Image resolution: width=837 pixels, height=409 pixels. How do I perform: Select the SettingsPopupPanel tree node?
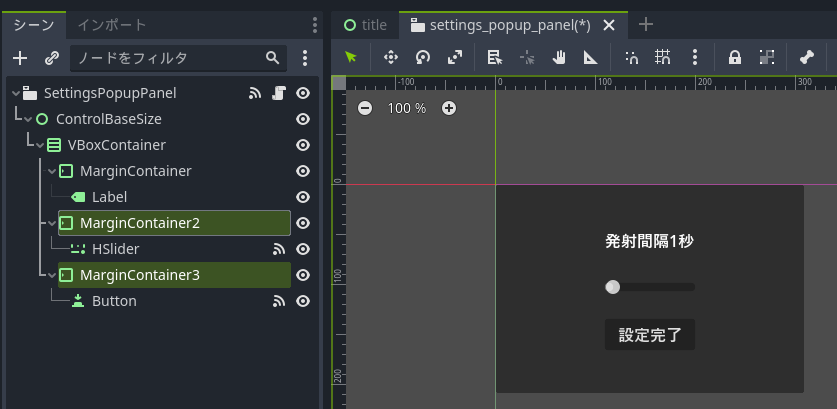(110, 93)
